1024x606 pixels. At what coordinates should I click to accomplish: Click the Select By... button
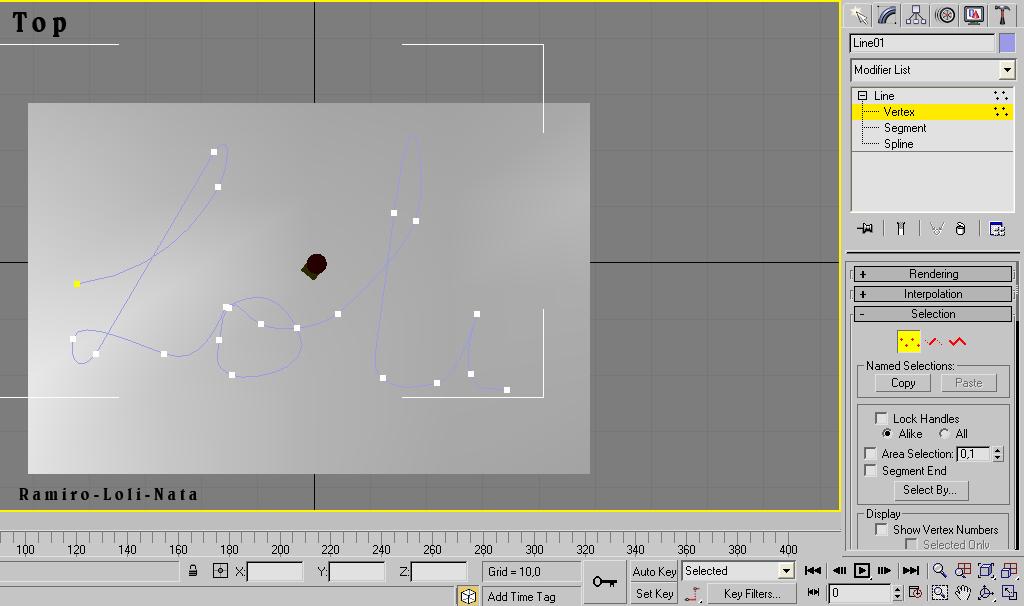click(930, 490)
